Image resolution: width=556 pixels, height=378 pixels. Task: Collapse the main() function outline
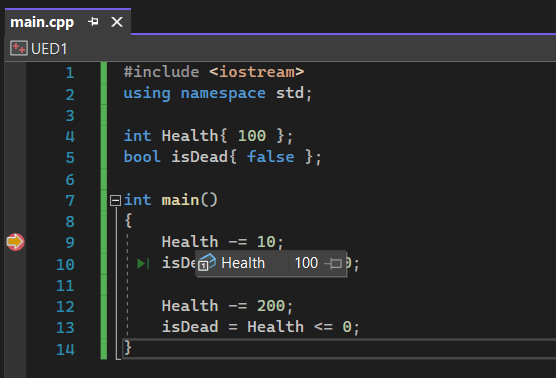pyautogui.click(x=115, y=201)
